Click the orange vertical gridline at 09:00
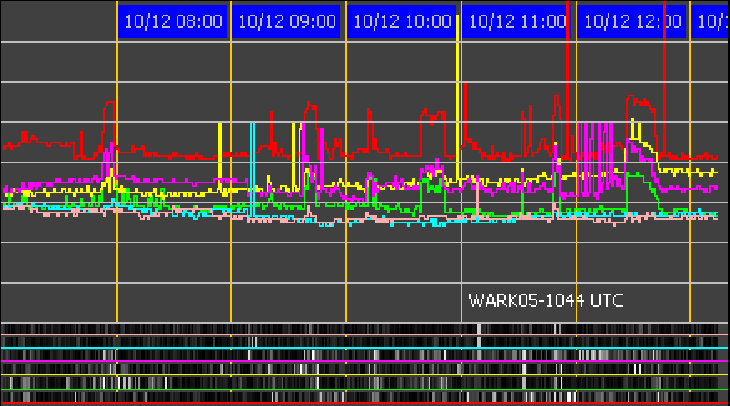The width and height of the screenshot is (730, 406). tap(232, 260)
